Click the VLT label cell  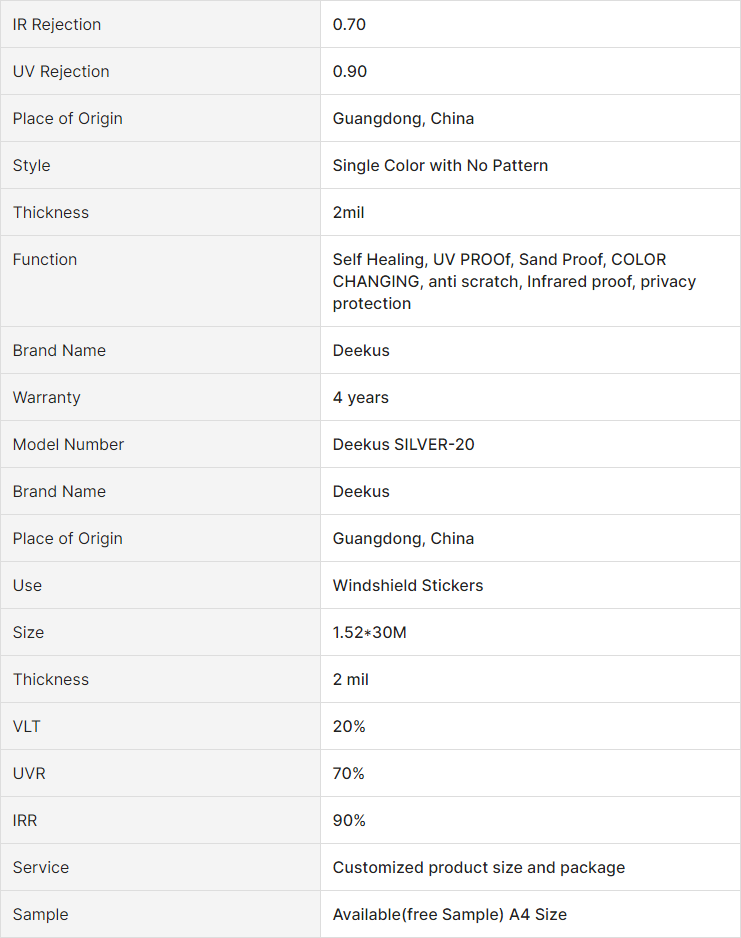tap(160, 726)
